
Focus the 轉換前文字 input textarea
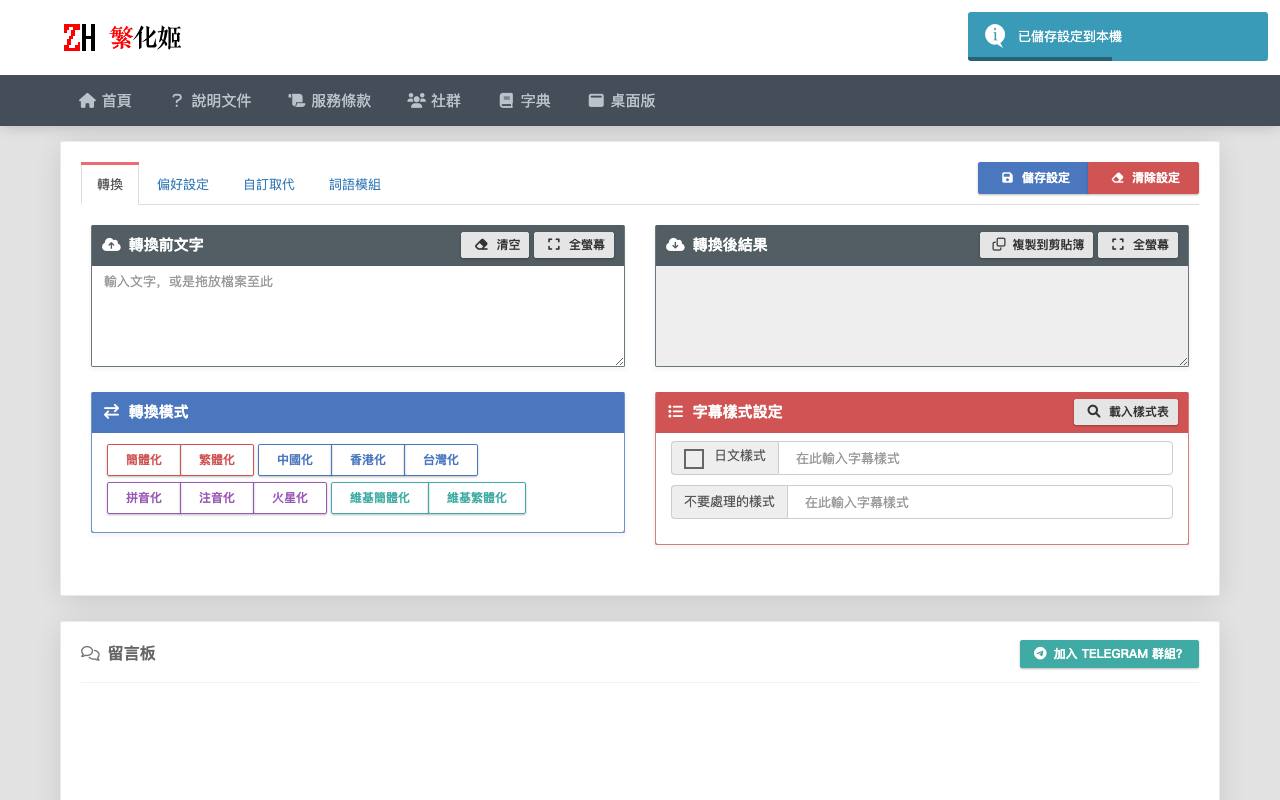(358, 316)
